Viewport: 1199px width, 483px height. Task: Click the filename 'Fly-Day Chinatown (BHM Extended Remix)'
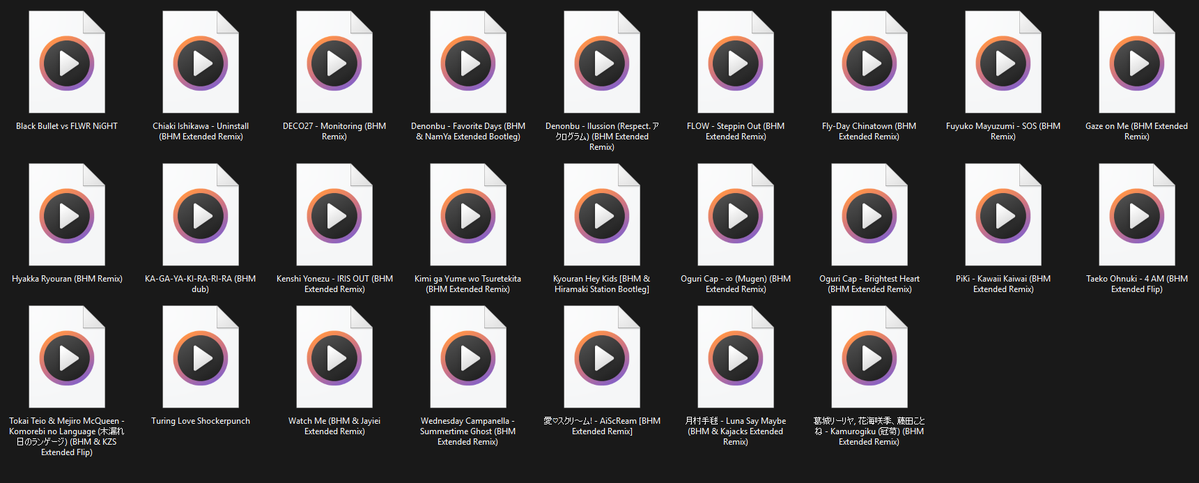[869, 131]
